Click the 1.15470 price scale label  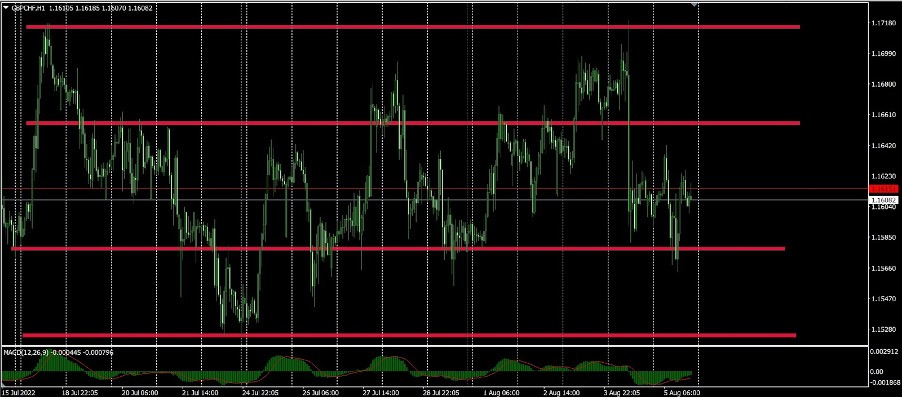(x=884, y=299)
